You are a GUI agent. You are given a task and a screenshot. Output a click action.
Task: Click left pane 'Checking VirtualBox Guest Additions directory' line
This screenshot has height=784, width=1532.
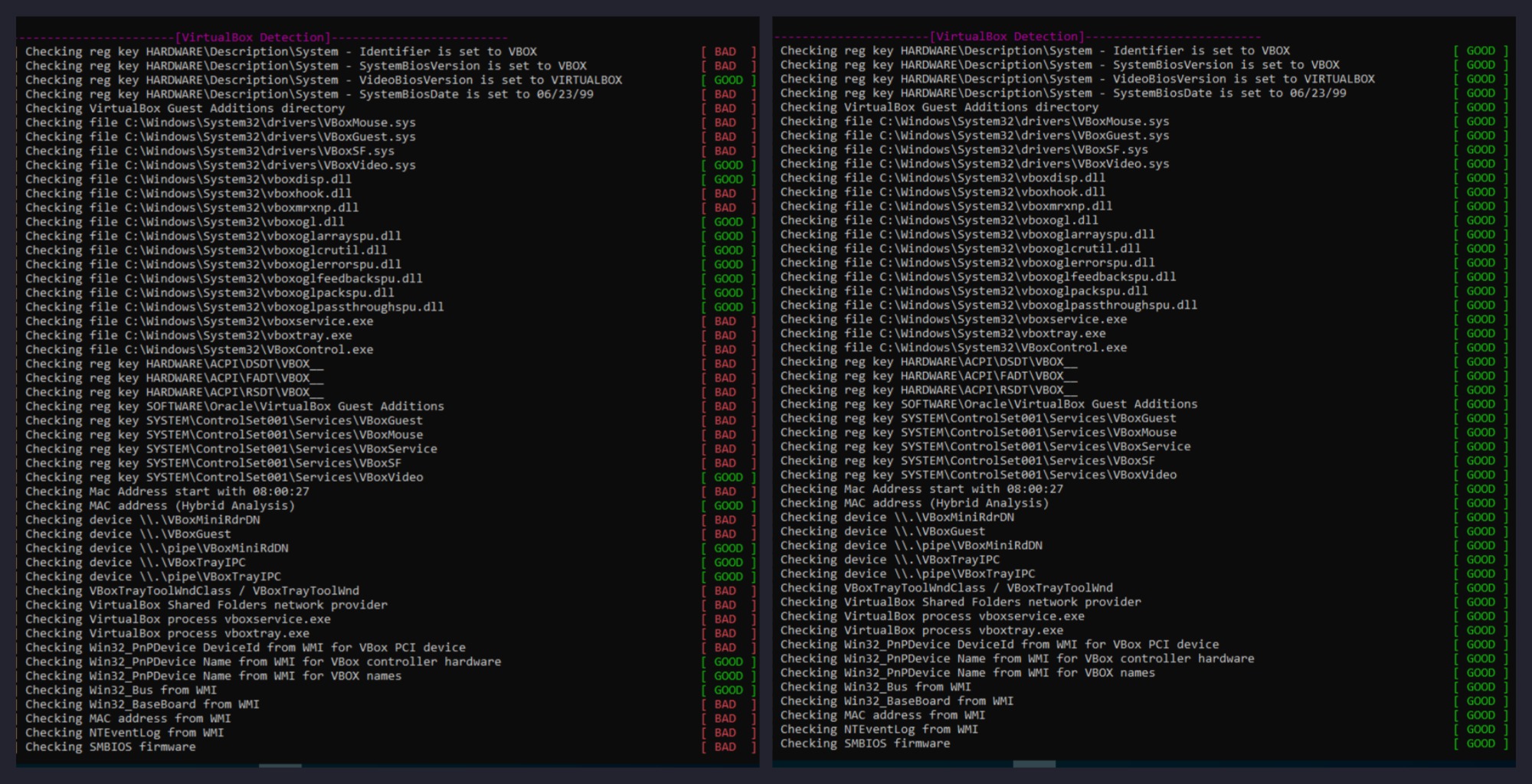click(x=185, y=108)
